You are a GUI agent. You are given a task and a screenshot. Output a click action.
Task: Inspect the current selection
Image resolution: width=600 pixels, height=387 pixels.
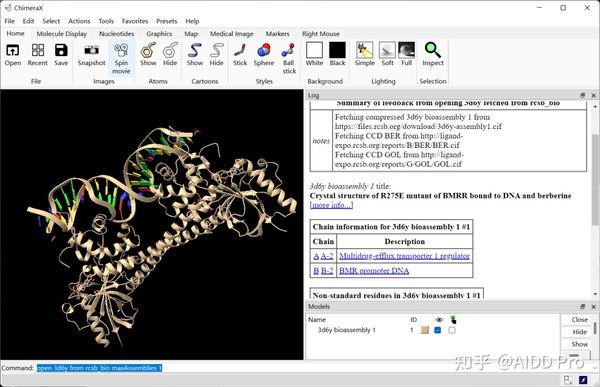tap(433, 55)
